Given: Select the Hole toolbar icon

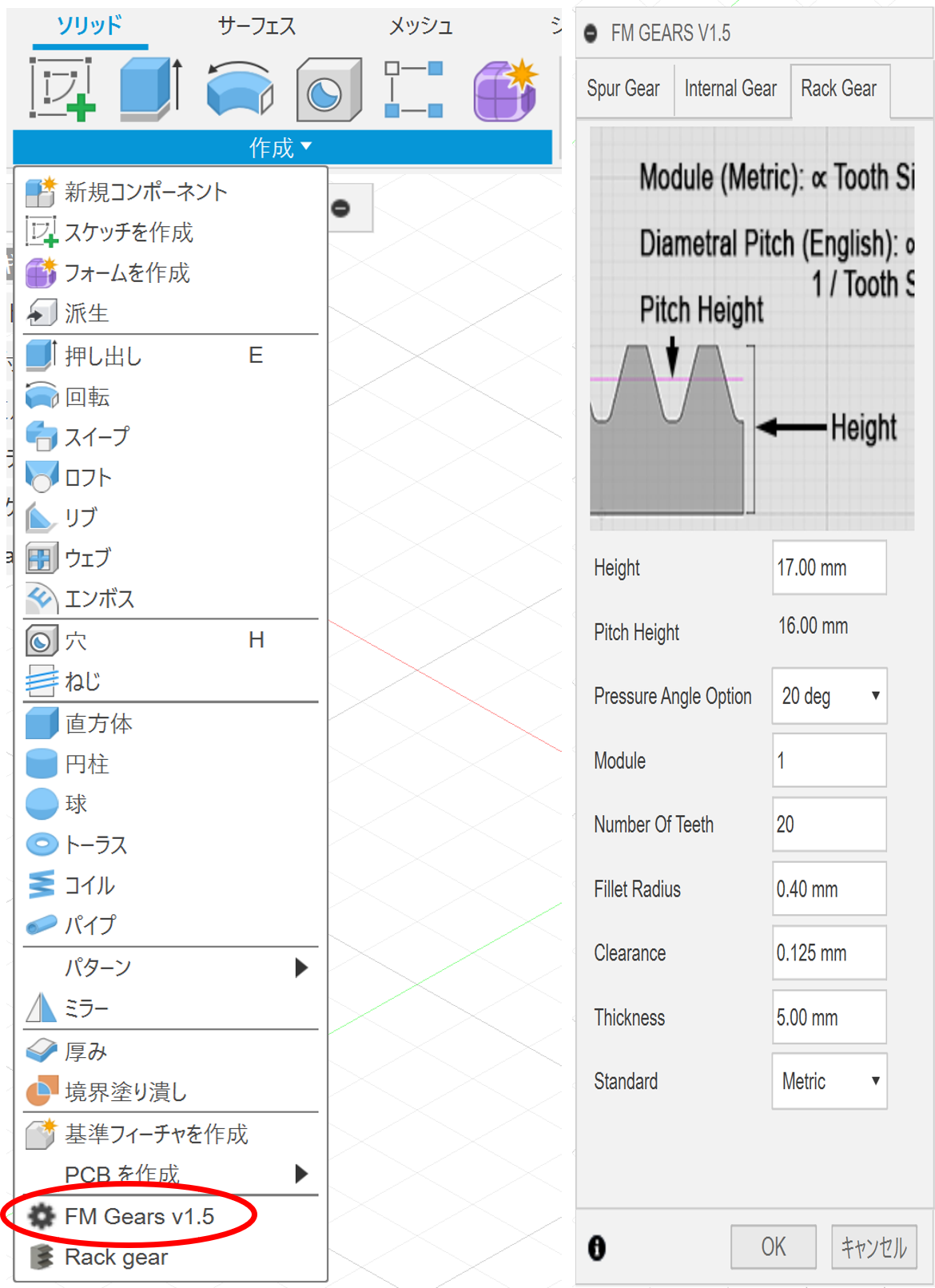Looking at the screenshot, I should 328,89.
